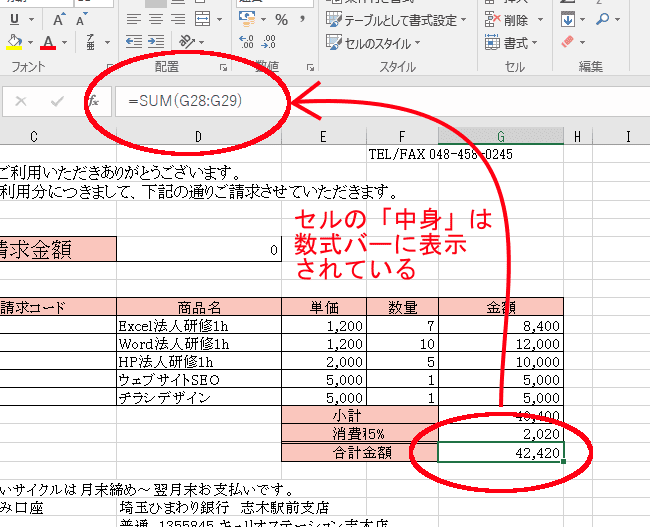Open the alignment settings dialog launcher
650x527 pixels.
[x=222, y=67]
